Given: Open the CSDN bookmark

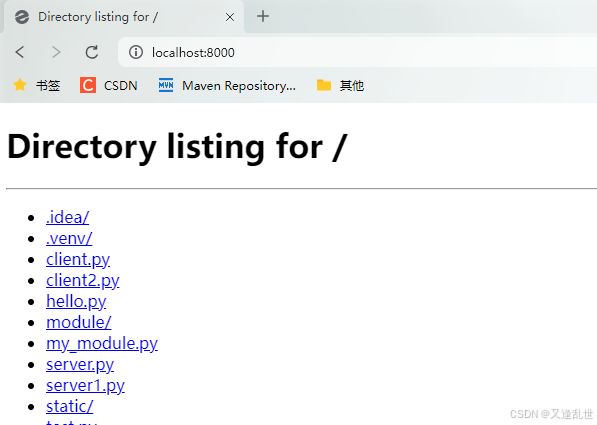Looking at the screenshot, I should click(x=109, y=85).
